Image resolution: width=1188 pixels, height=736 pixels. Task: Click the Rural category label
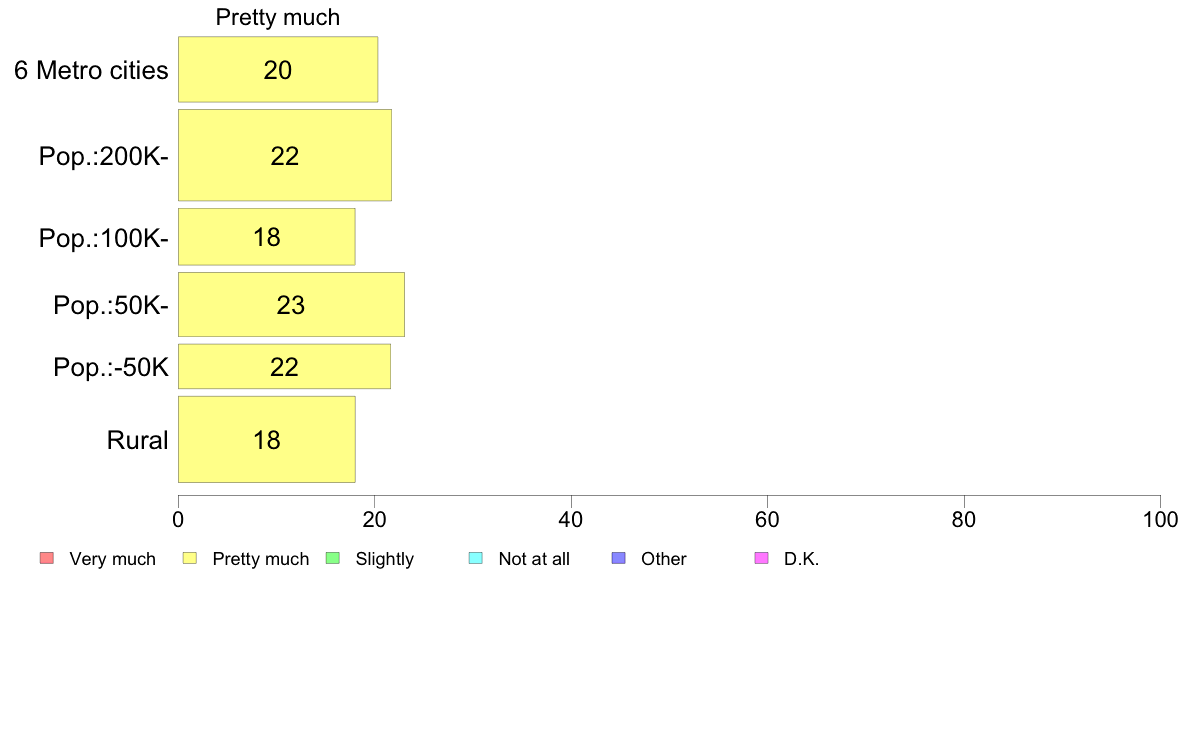pyautogui.click(x=137, y=440)
